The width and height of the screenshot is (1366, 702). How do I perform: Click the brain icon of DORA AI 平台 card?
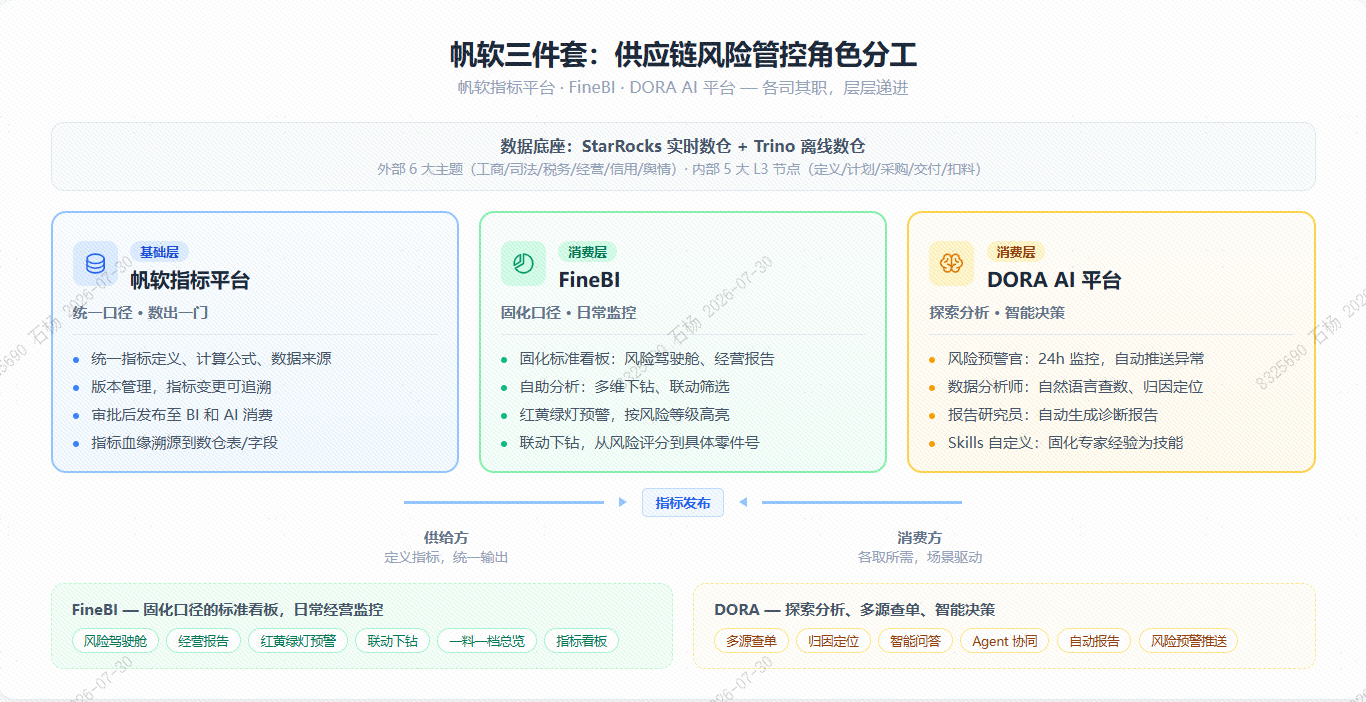(x=951, y=263)
